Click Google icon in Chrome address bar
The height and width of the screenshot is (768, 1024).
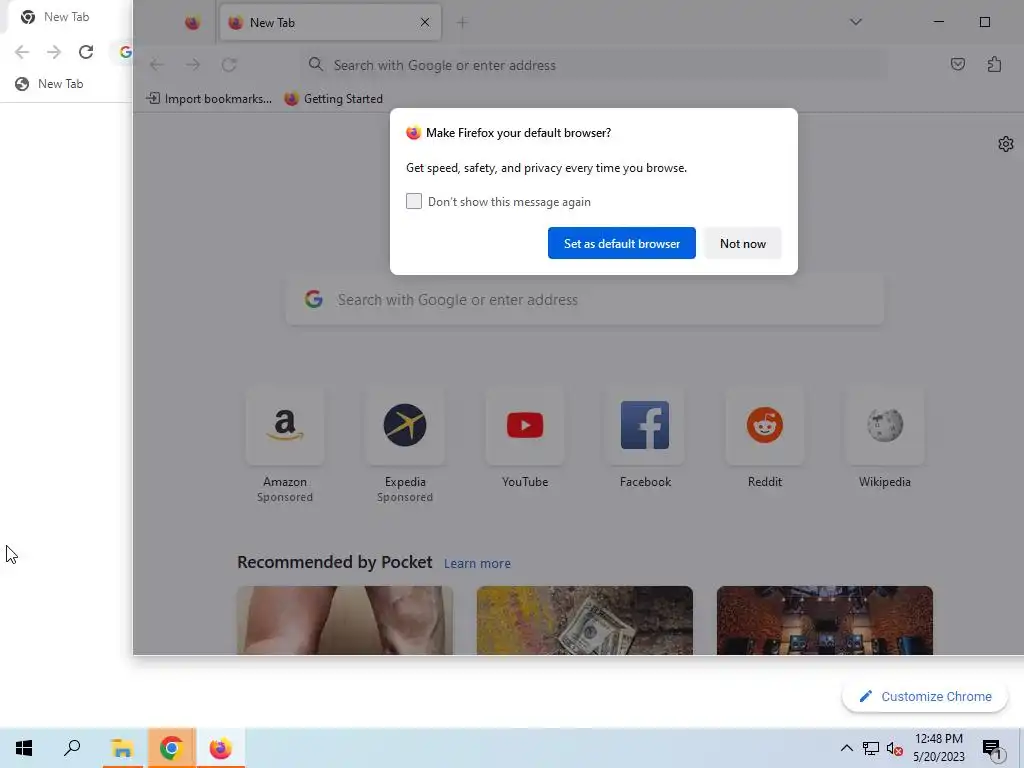[x=125, y=52]
